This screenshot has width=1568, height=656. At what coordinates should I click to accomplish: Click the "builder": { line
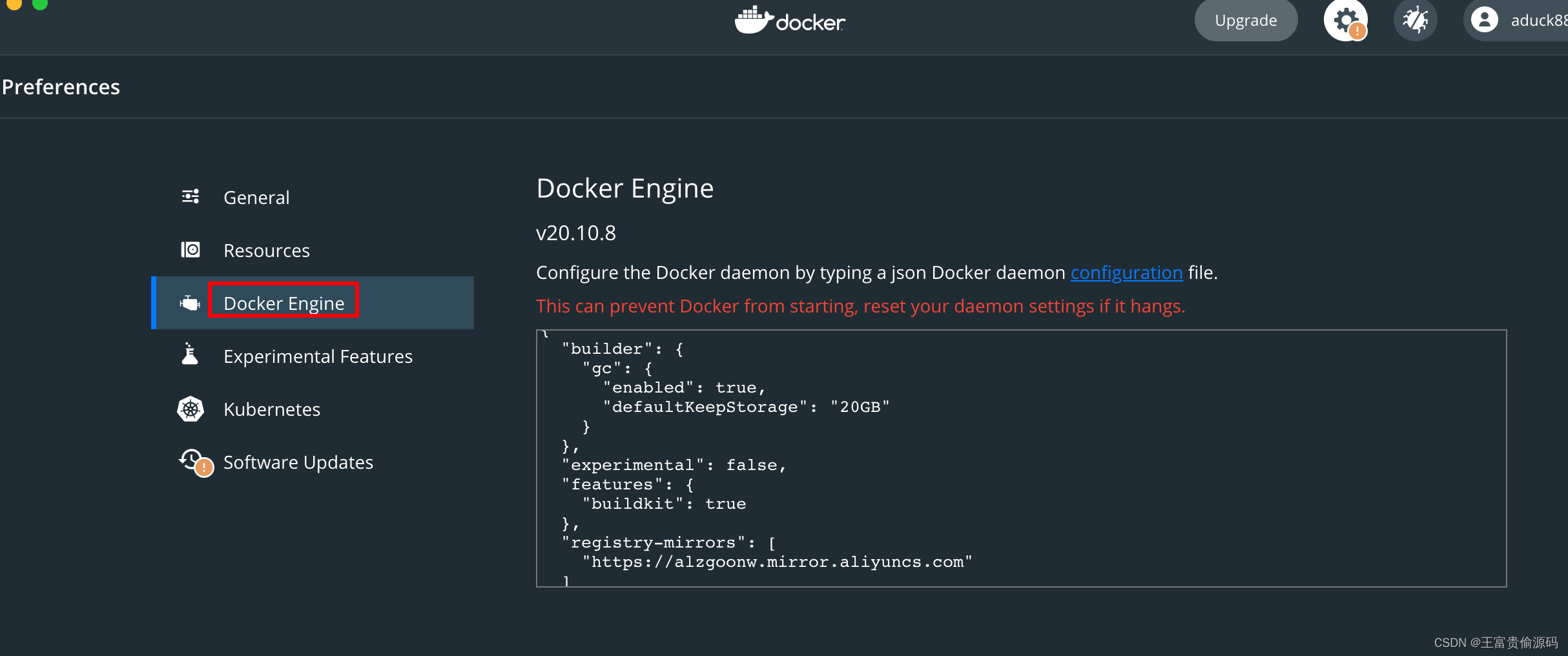[622, 349]
